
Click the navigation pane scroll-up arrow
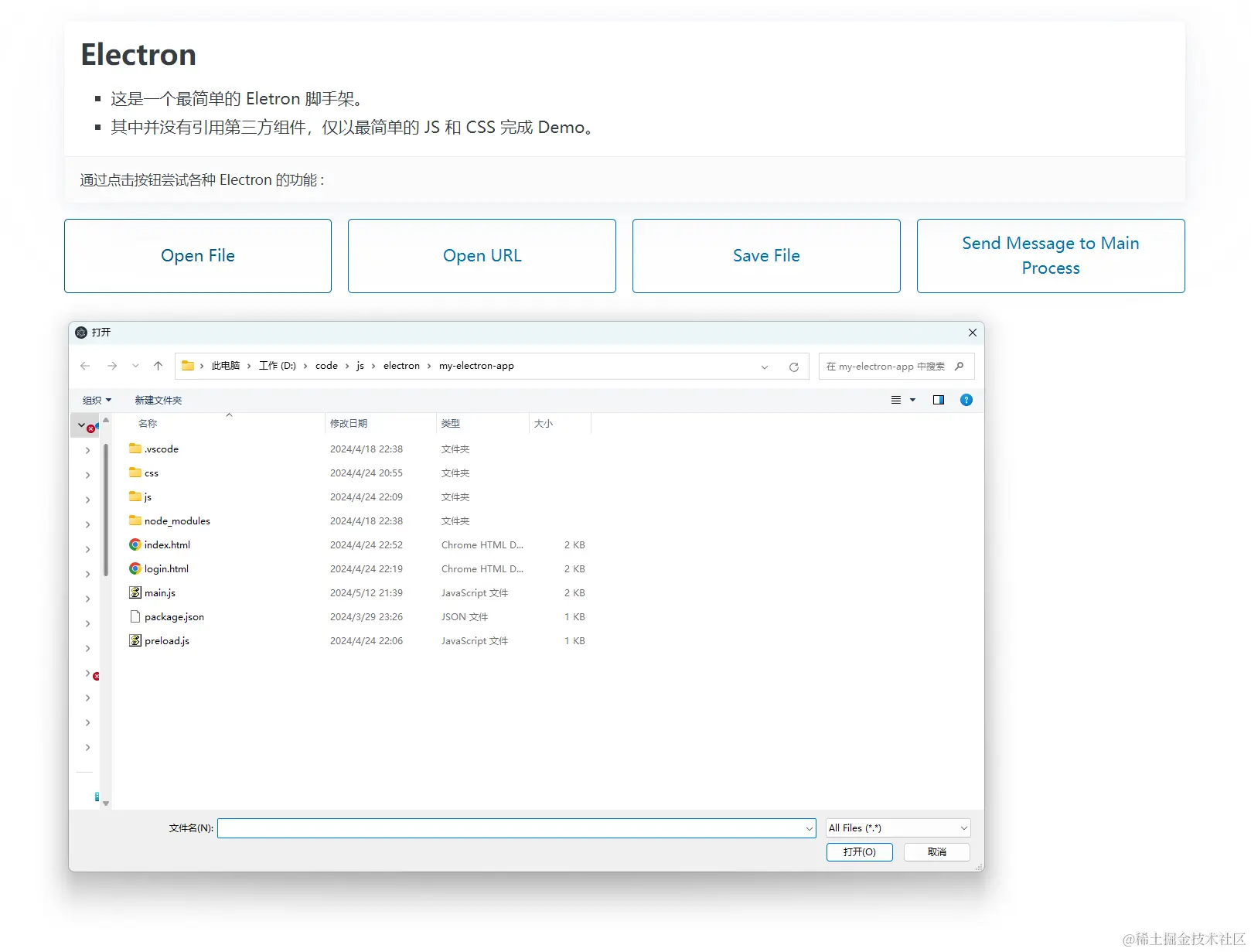pos(106,420)
